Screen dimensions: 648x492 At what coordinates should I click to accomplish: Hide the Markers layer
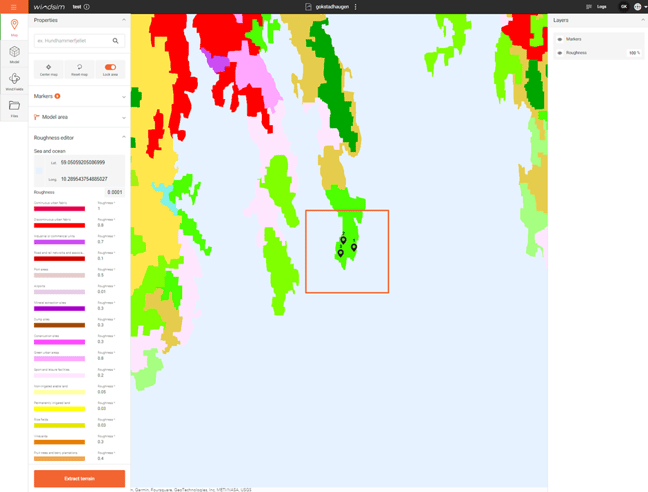click(x=560, y=39)
